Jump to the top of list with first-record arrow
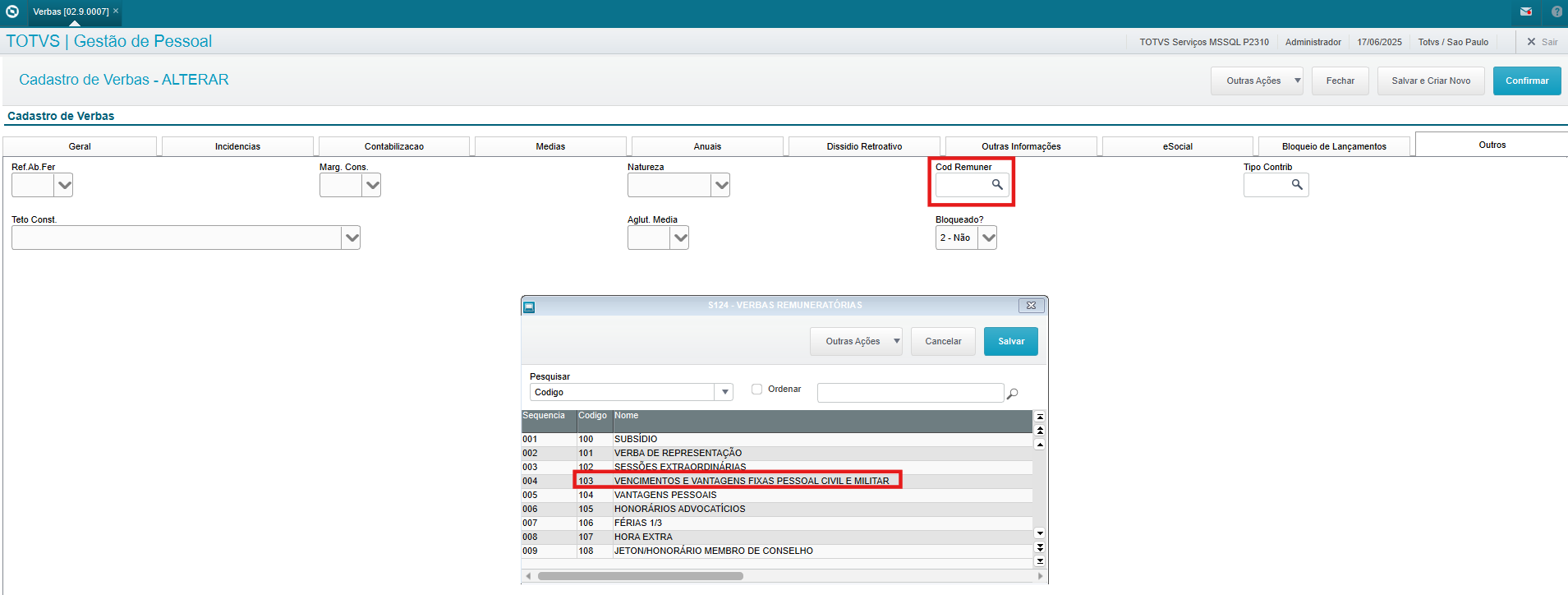This screenshot has height=595, width=1568. coord(1040,417)
